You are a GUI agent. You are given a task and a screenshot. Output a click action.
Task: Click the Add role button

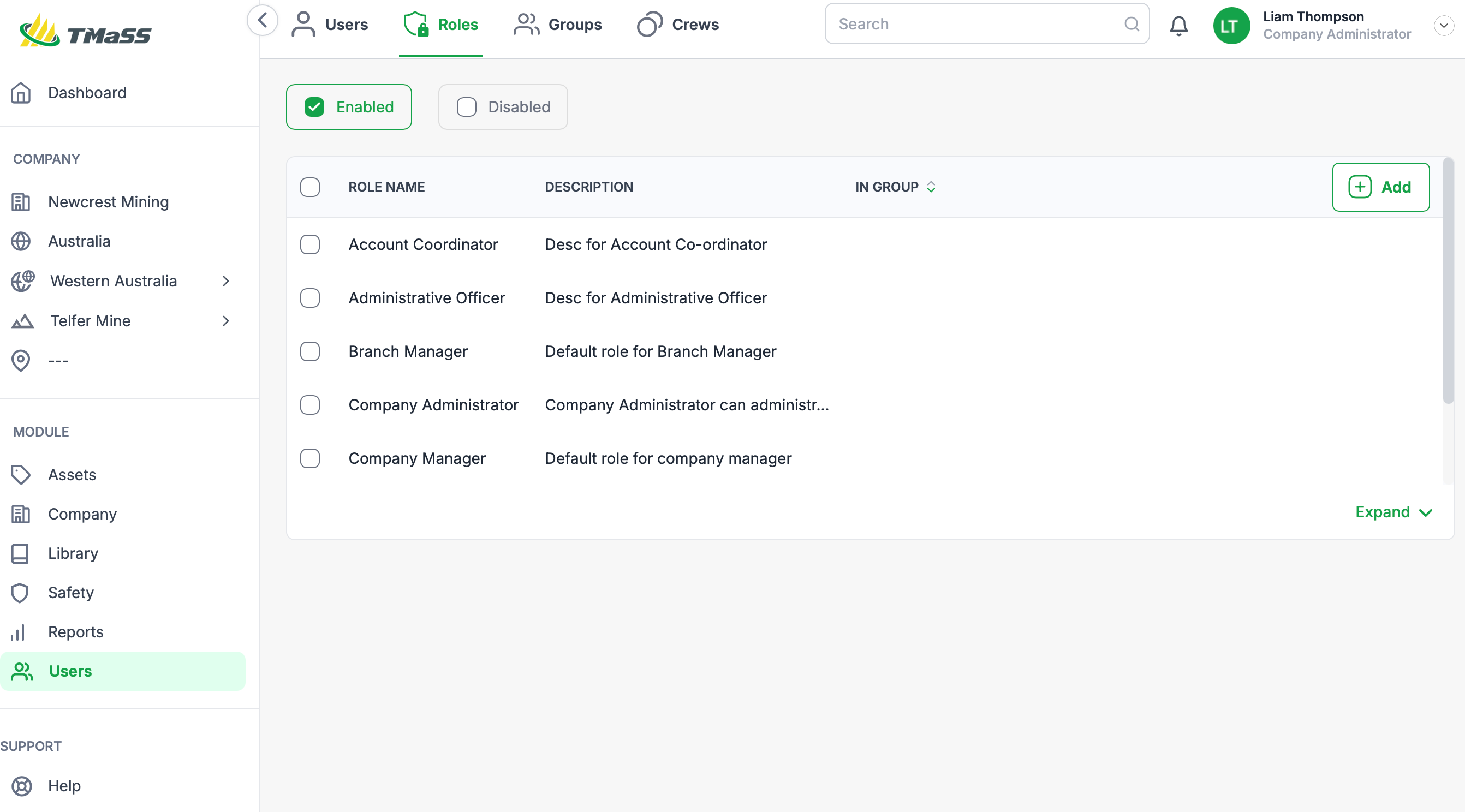coord(1380,187)
